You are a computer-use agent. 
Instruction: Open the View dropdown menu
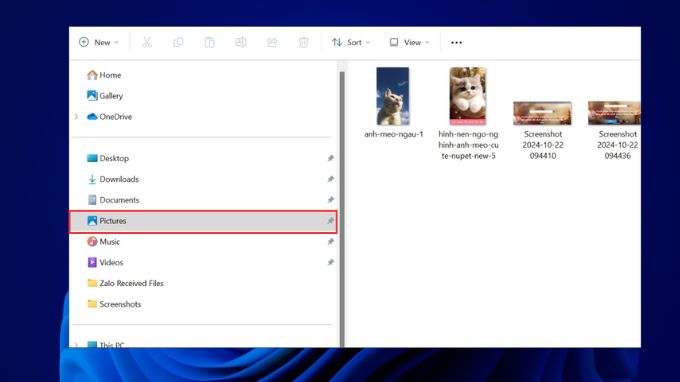click(x=409, y=42)
